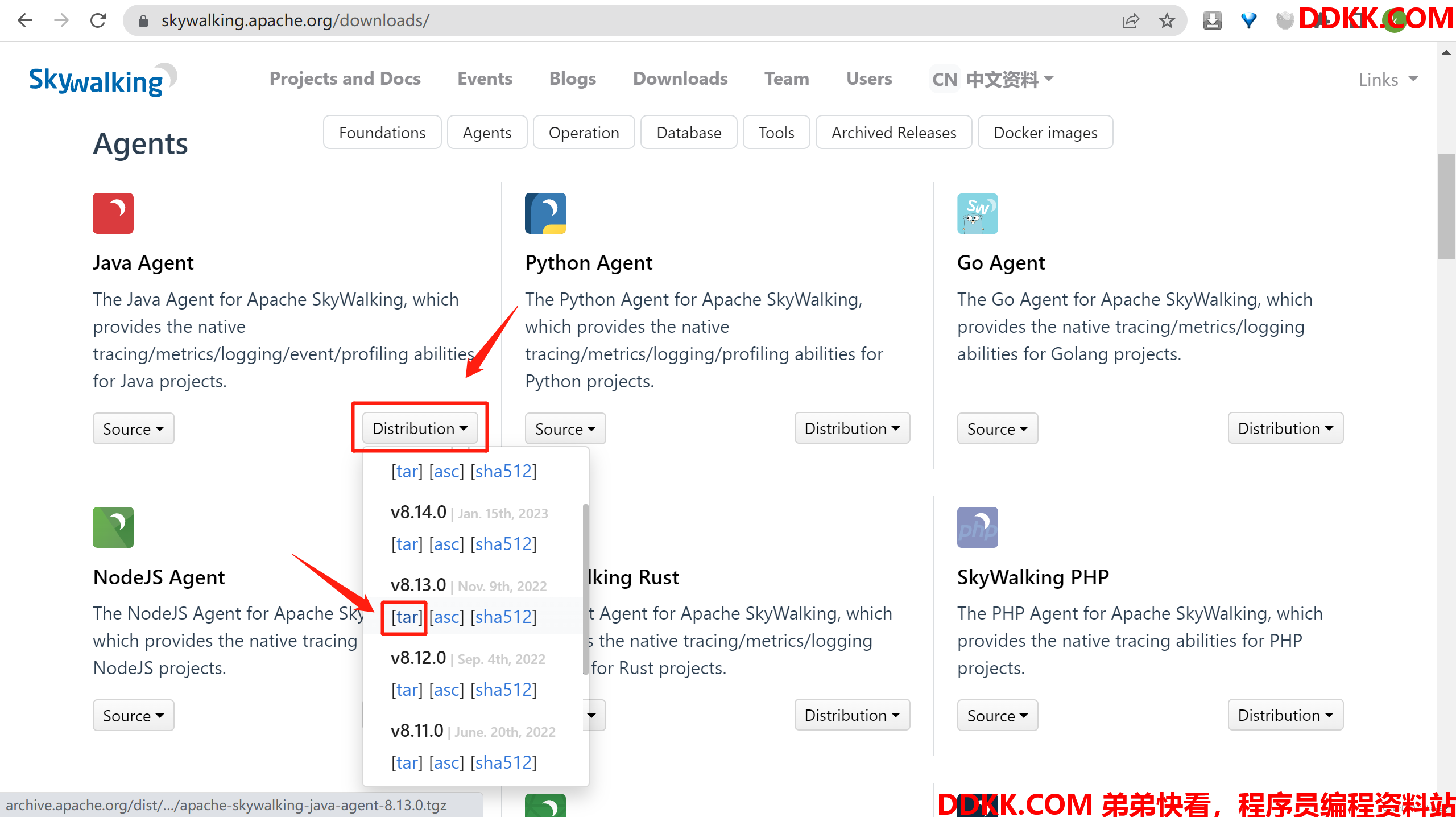Open Projects and Docs menu
This screenshot has height=817, width=1456.
coord(345,79)
